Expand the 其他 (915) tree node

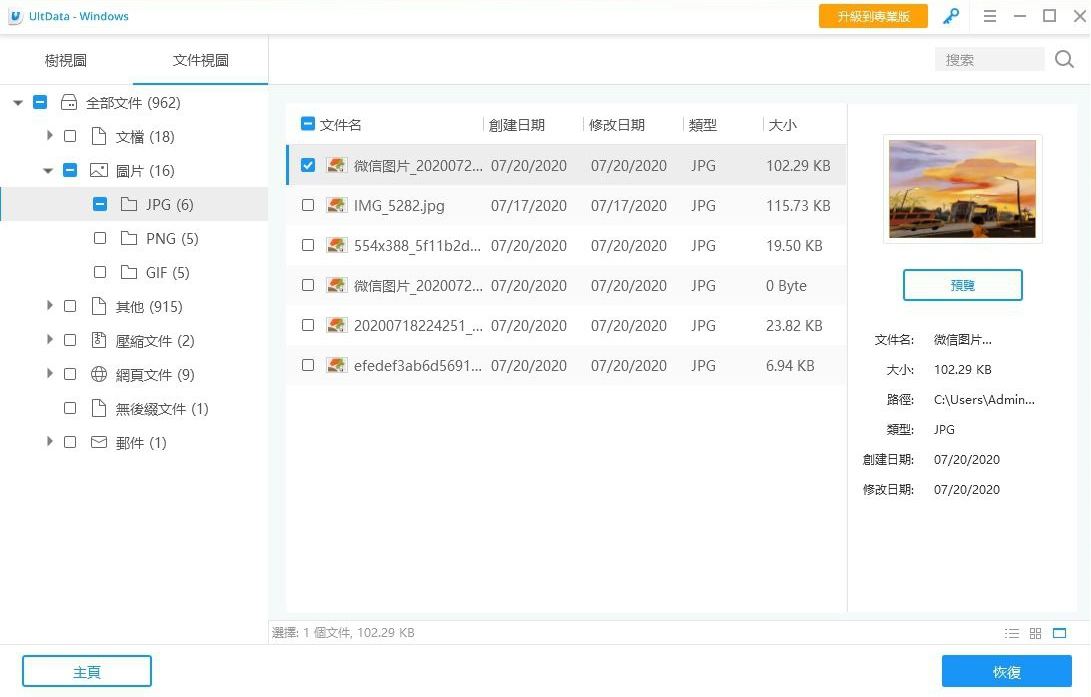(x=49, y=305)
